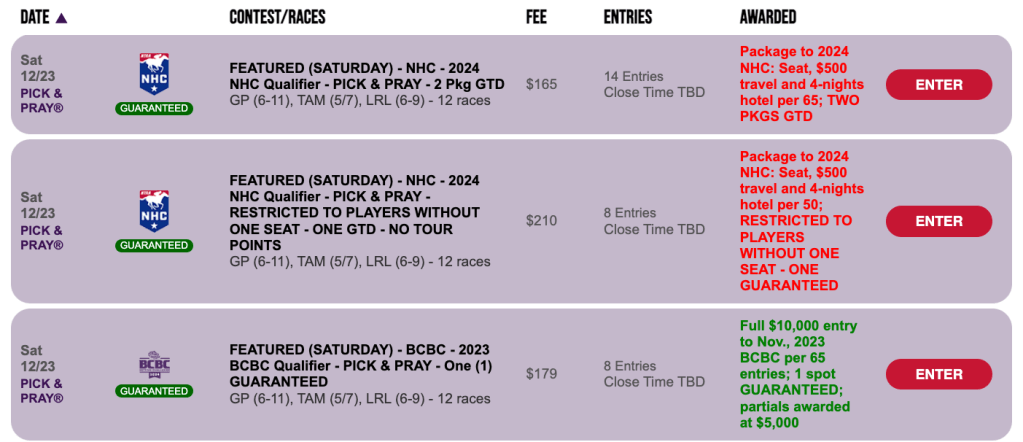Screen dimensions: 1023x442
Task: Click the ENTRIES column header
Action: (627, 17)
